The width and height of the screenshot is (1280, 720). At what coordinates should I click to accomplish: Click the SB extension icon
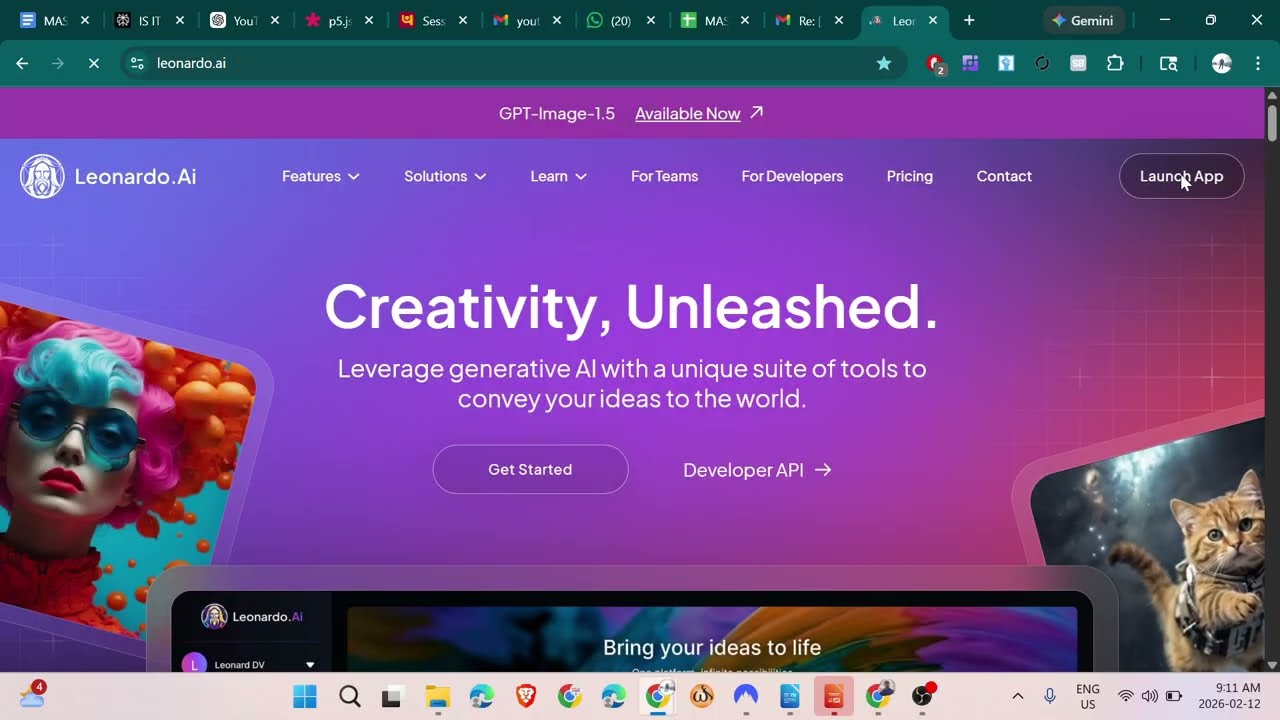tap(1078, 63)
